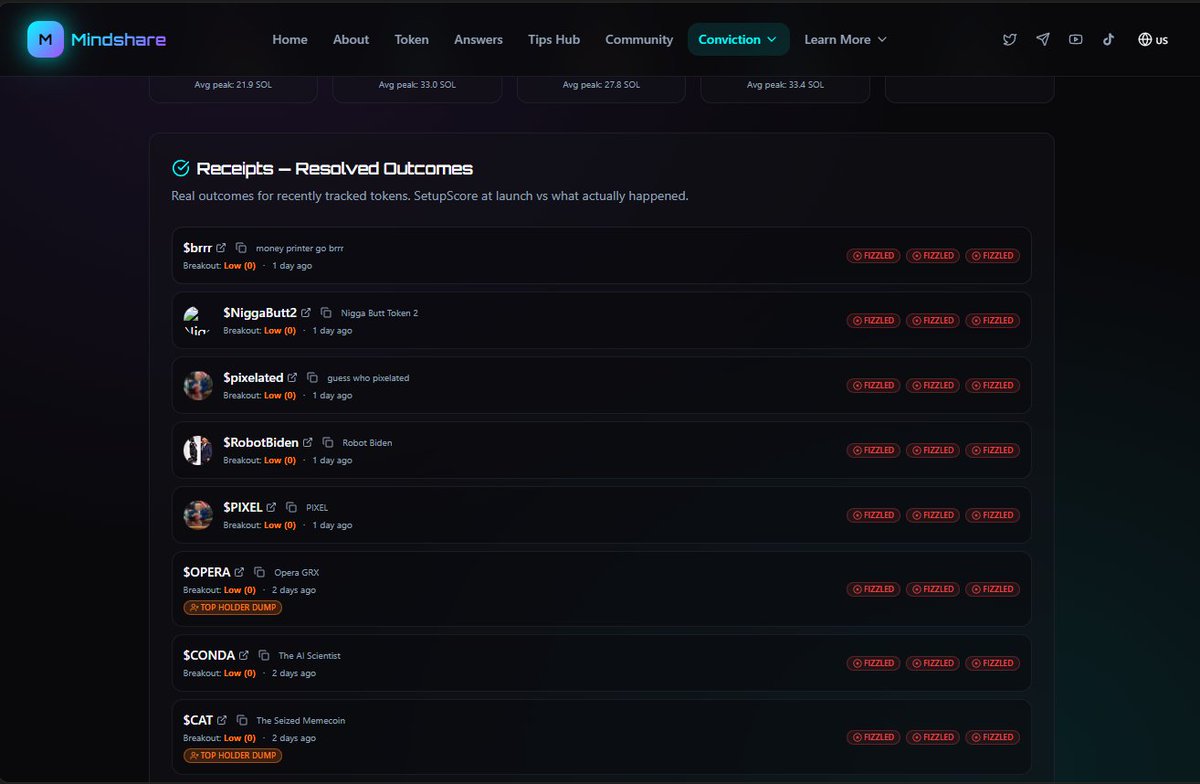This screenshot has height=784, width=1200.
Task: Click Top Holder Dump badge under $OPERA
Action: pyautogui.click(x=233, y=607)
